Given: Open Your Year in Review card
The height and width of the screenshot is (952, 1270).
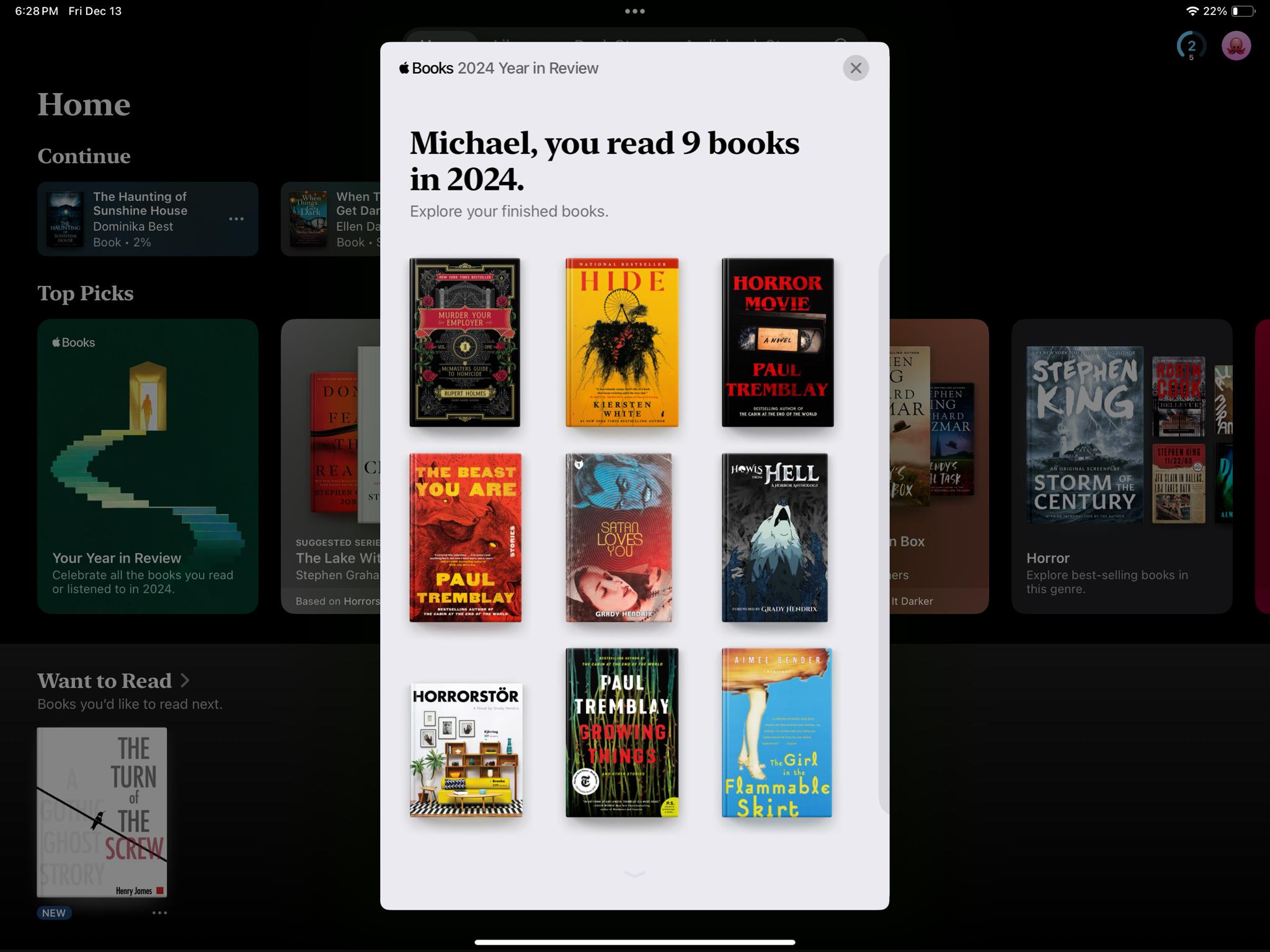Looking at the screenshot, I should [148, 466].
